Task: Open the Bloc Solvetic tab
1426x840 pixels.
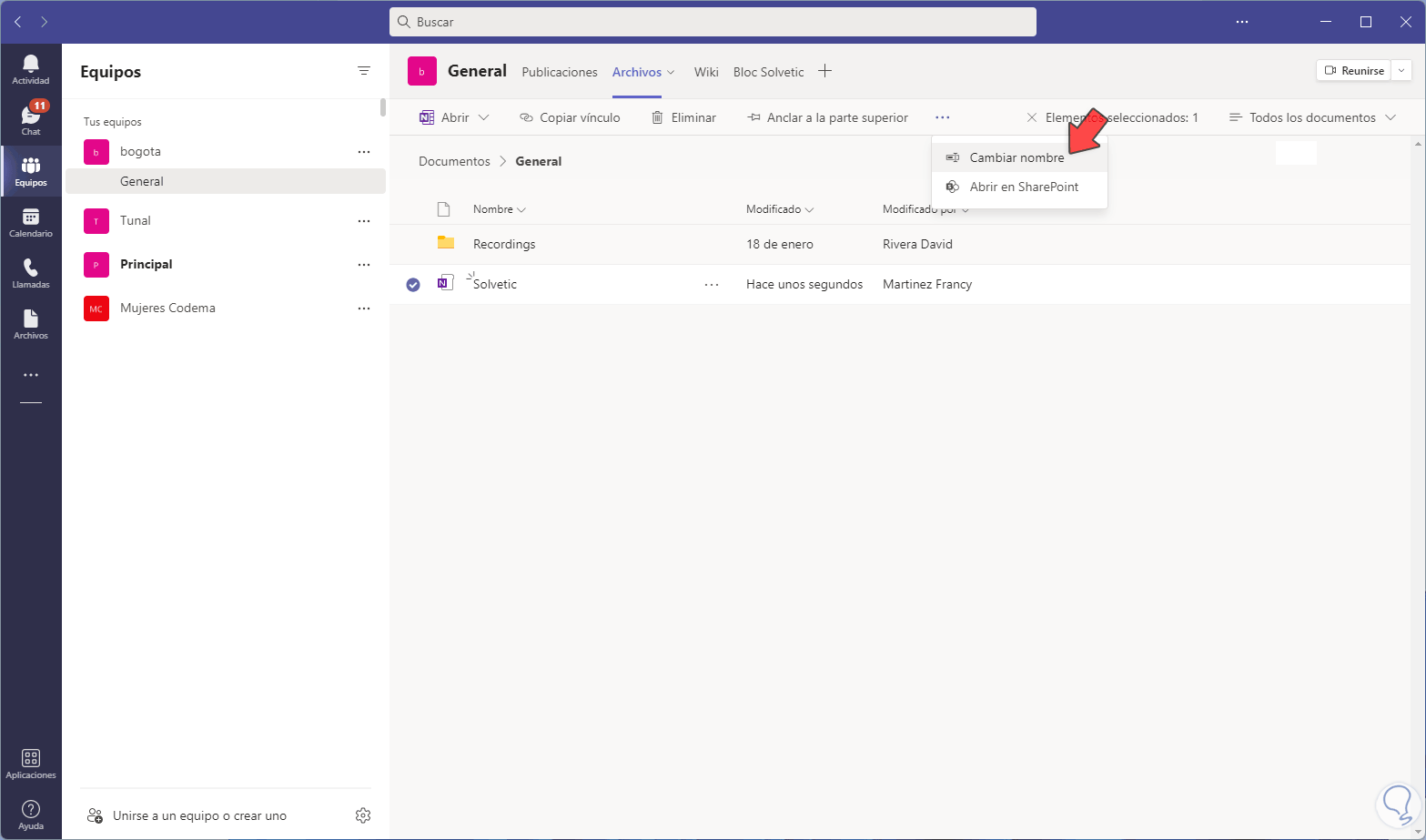Action: (x=769, y=72)
